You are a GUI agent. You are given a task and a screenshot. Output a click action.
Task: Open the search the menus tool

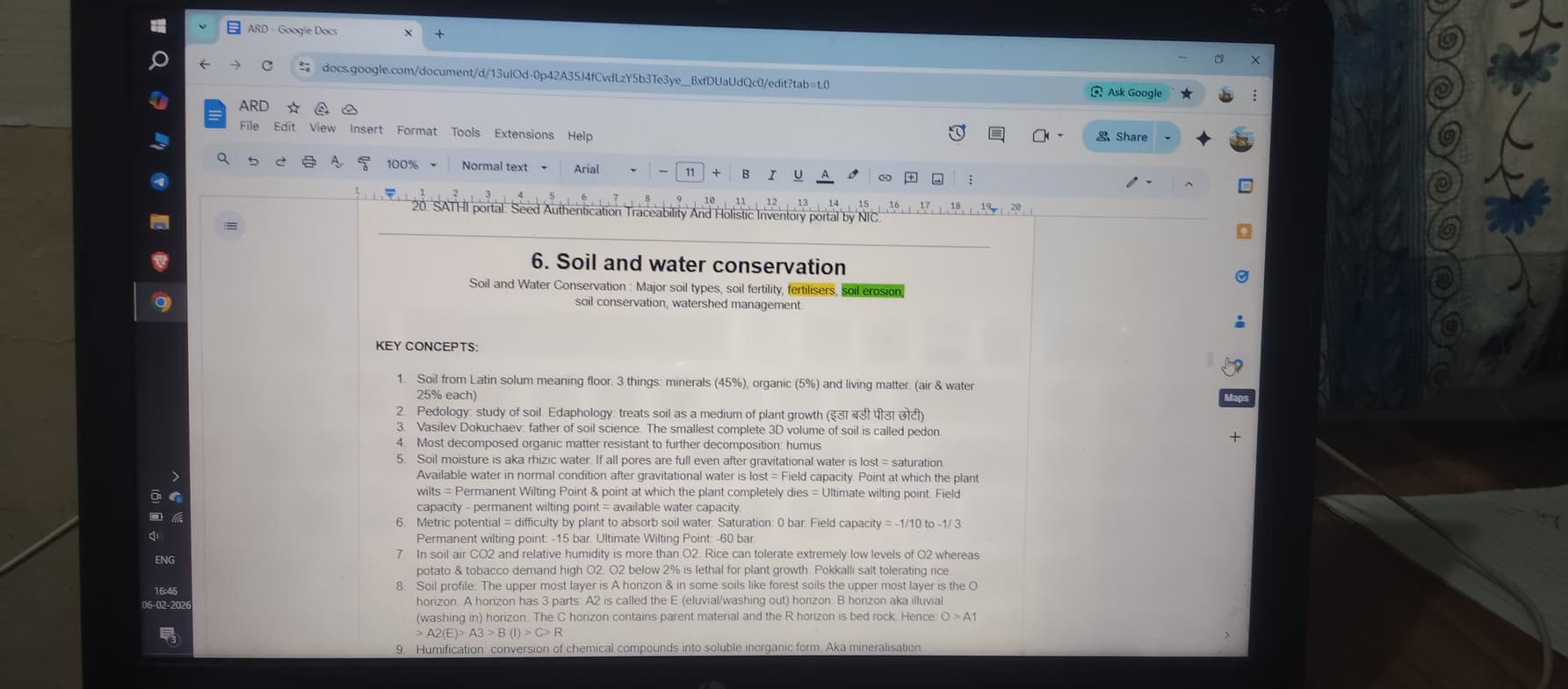click(x=223, y=159)
